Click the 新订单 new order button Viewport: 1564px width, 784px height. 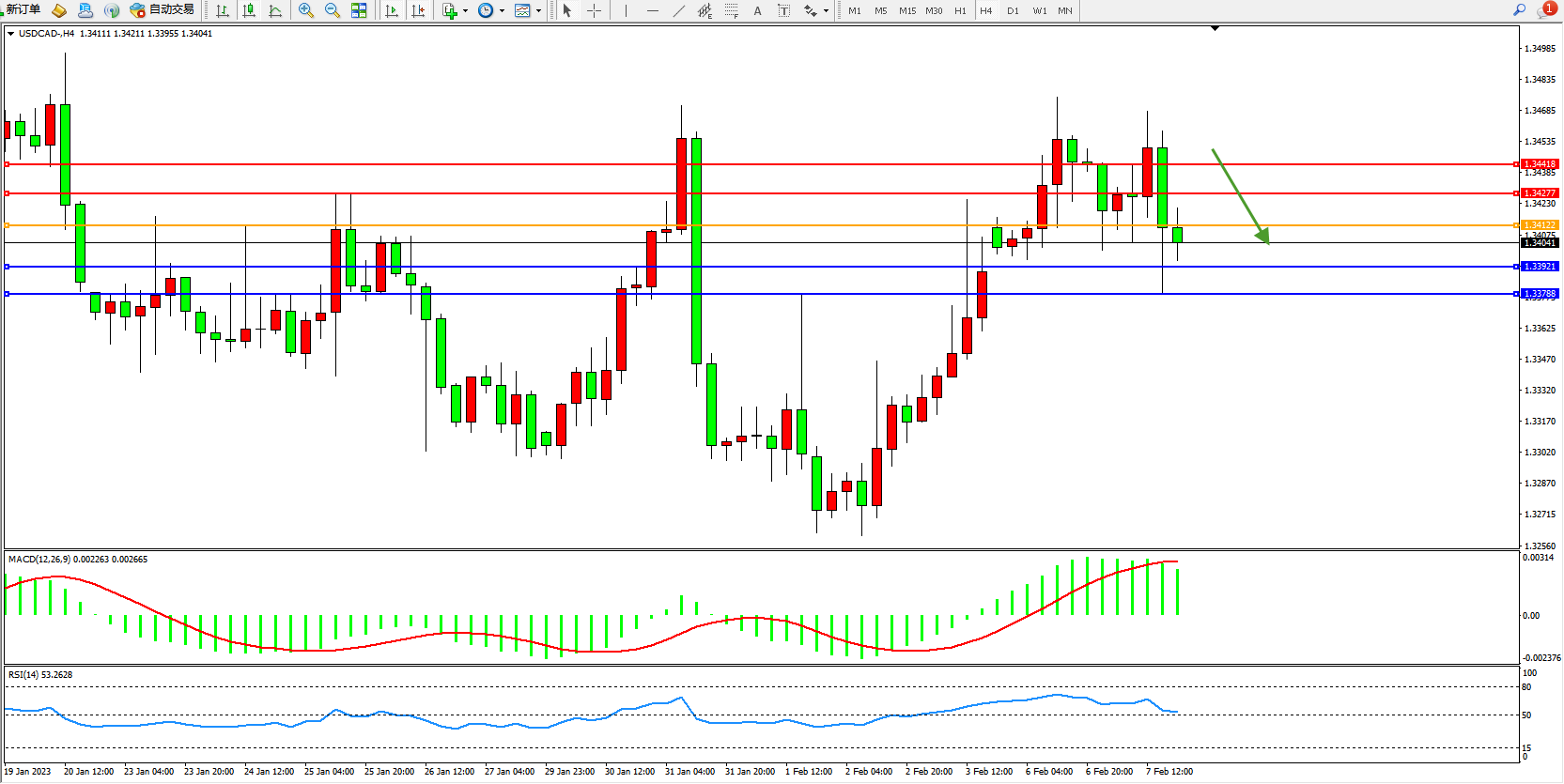23,10
